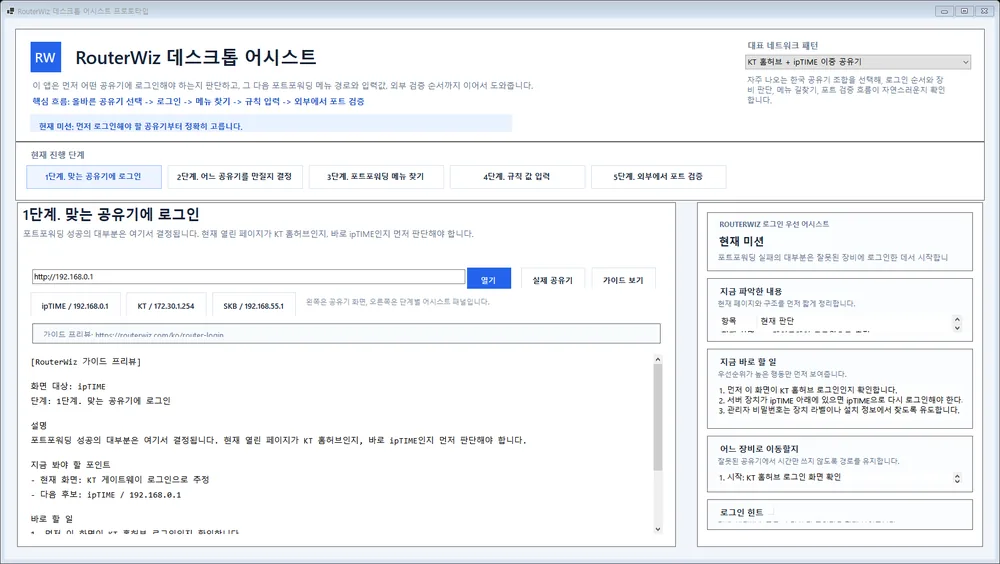This screenshot has height=564, width=1000.
Task: Minimize the RouterWiz window
Action: coord(945,11)
